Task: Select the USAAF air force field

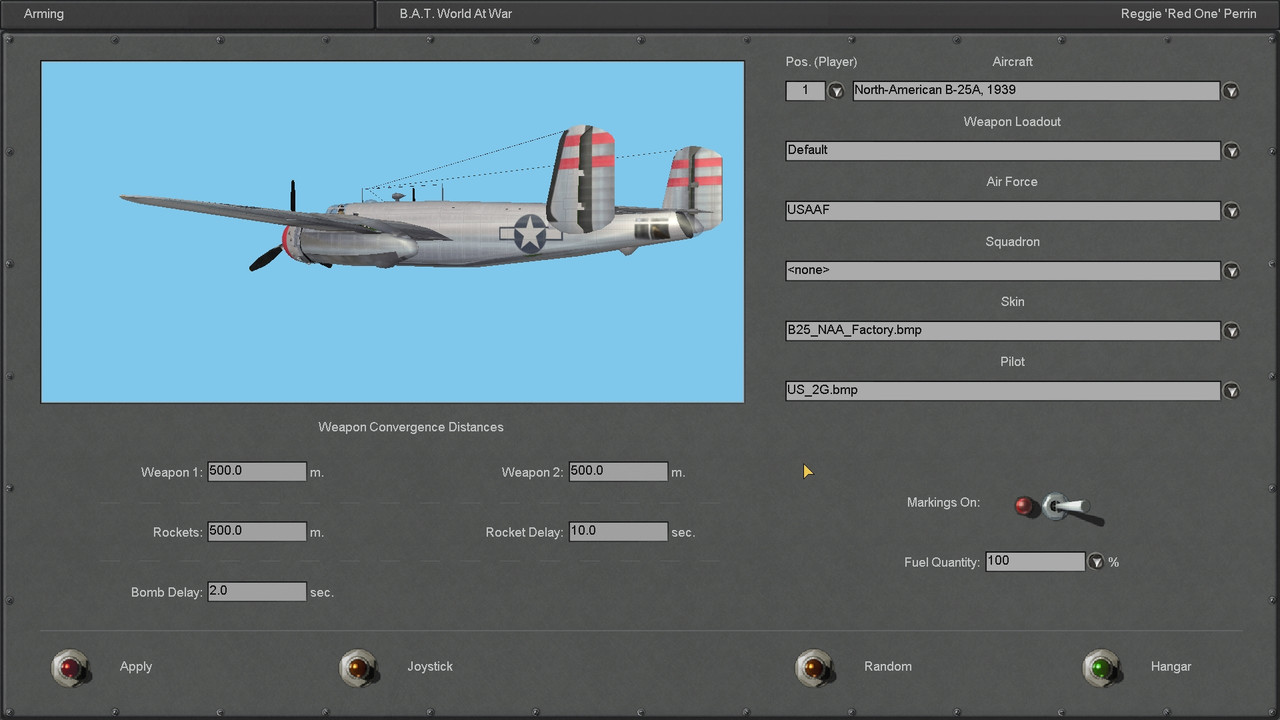Action: (x=1003, y=210)
